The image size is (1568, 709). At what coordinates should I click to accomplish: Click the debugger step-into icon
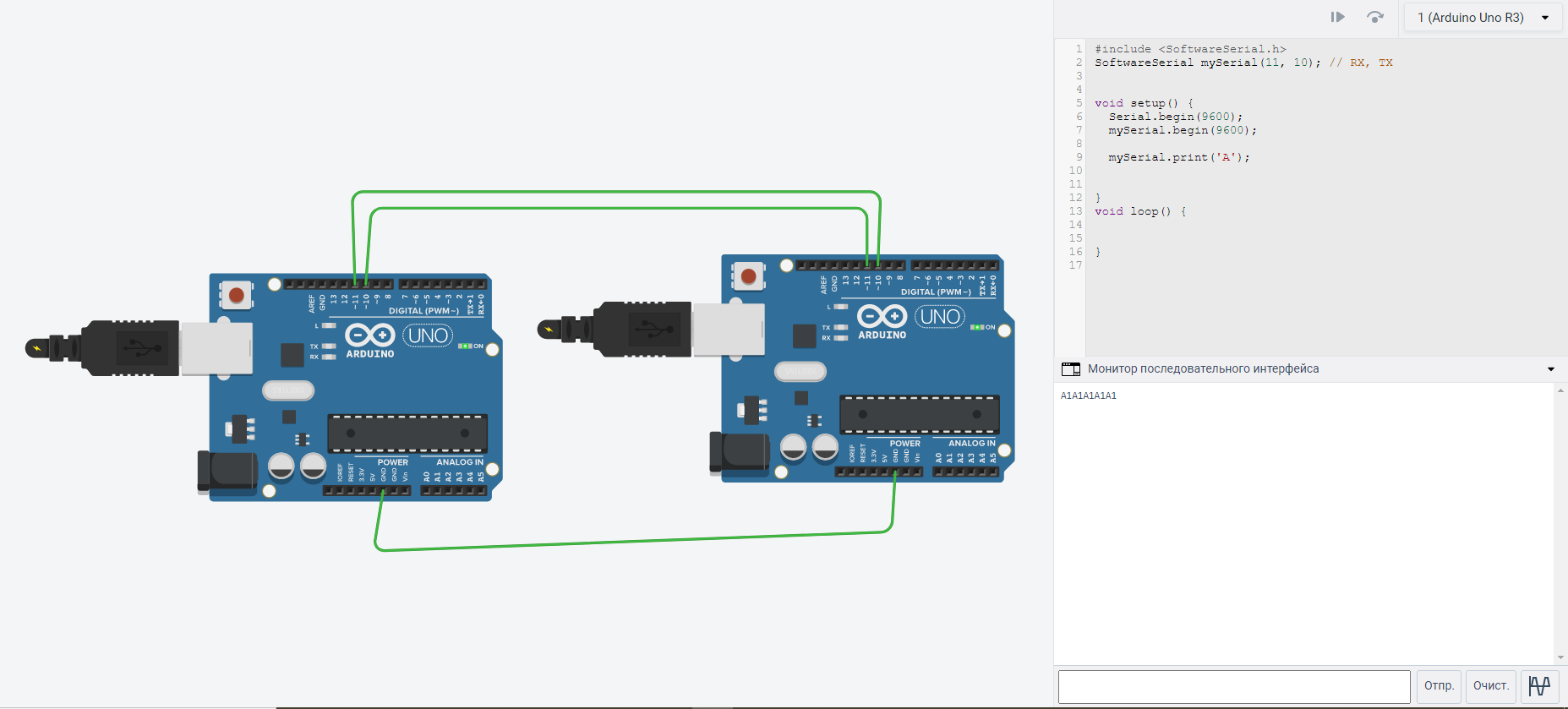tap(1337, 17)
